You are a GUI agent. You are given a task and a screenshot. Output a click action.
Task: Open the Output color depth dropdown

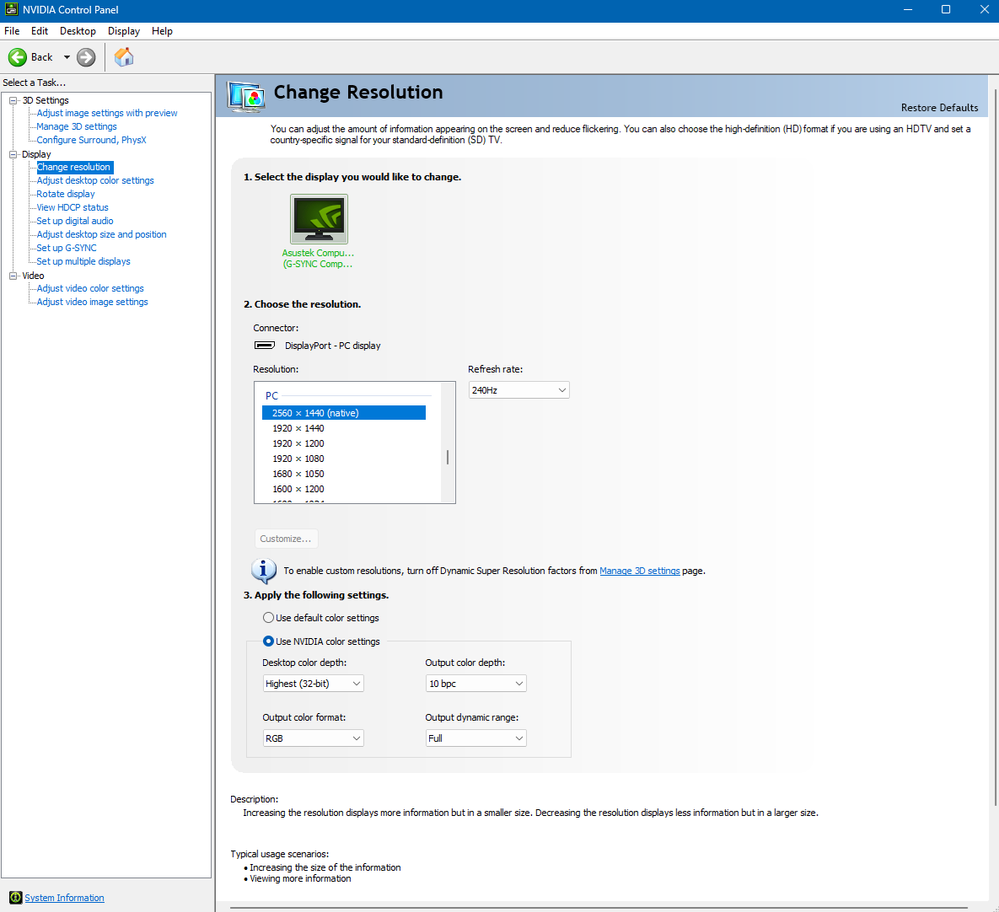476,683
